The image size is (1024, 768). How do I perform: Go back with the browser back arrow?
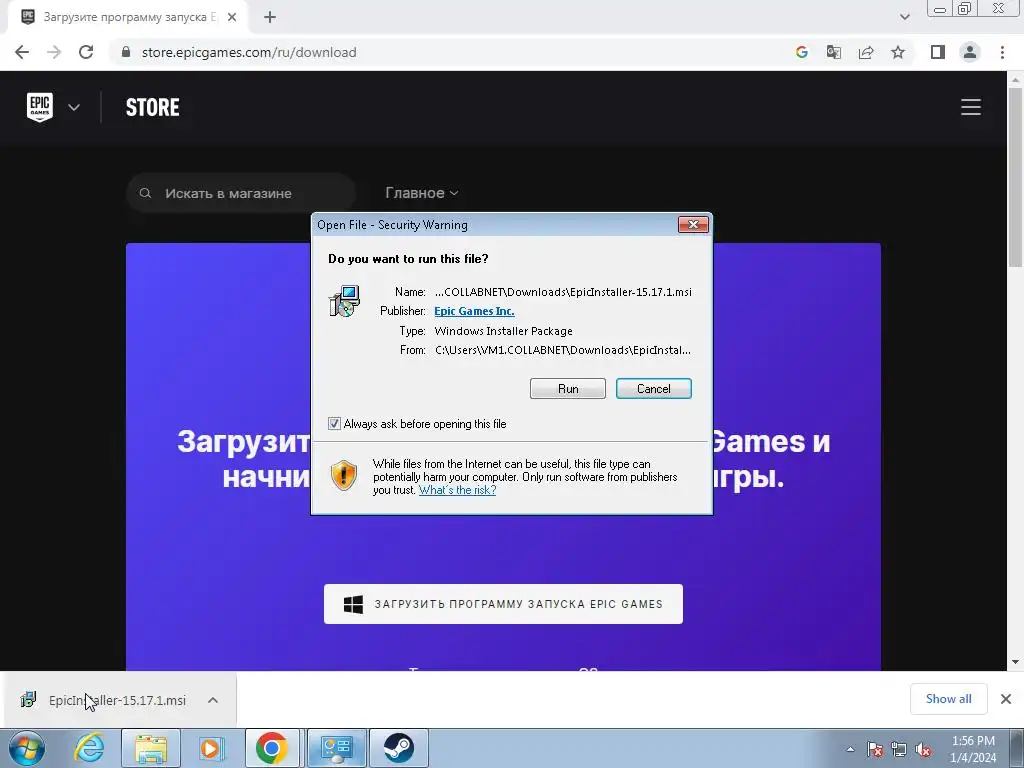(22, 52)
